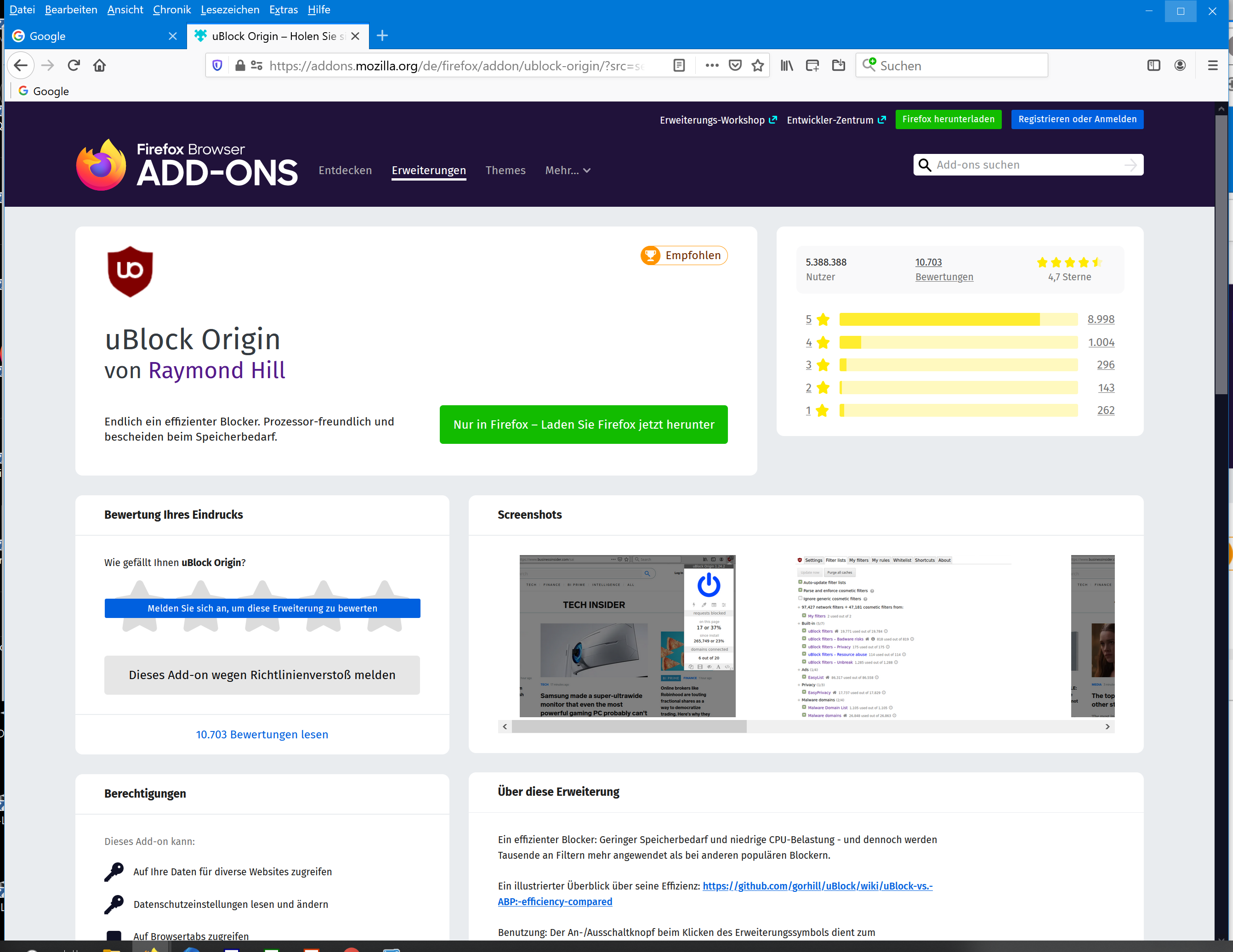Close the uBlock Origin tab
The height and width of the screenshot is (952, 1233).
(x=355, y=36)
